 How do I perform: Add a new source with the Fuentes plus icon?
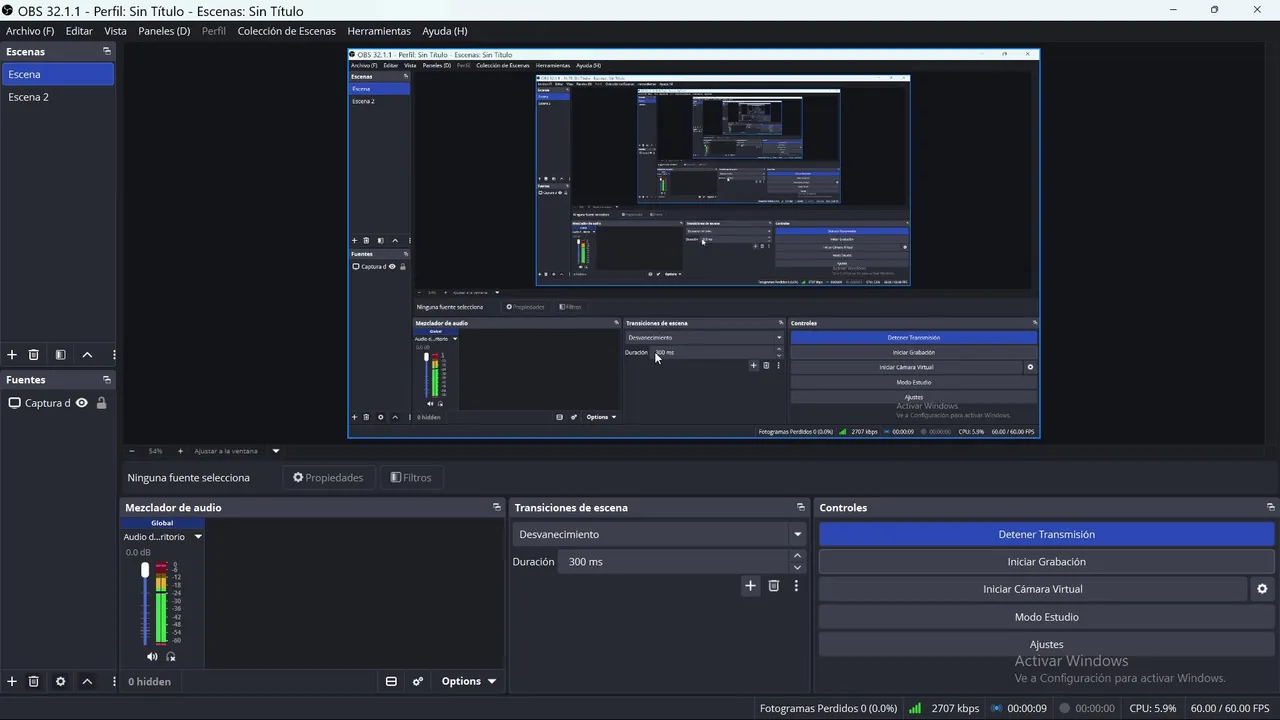tap(12, 681)
